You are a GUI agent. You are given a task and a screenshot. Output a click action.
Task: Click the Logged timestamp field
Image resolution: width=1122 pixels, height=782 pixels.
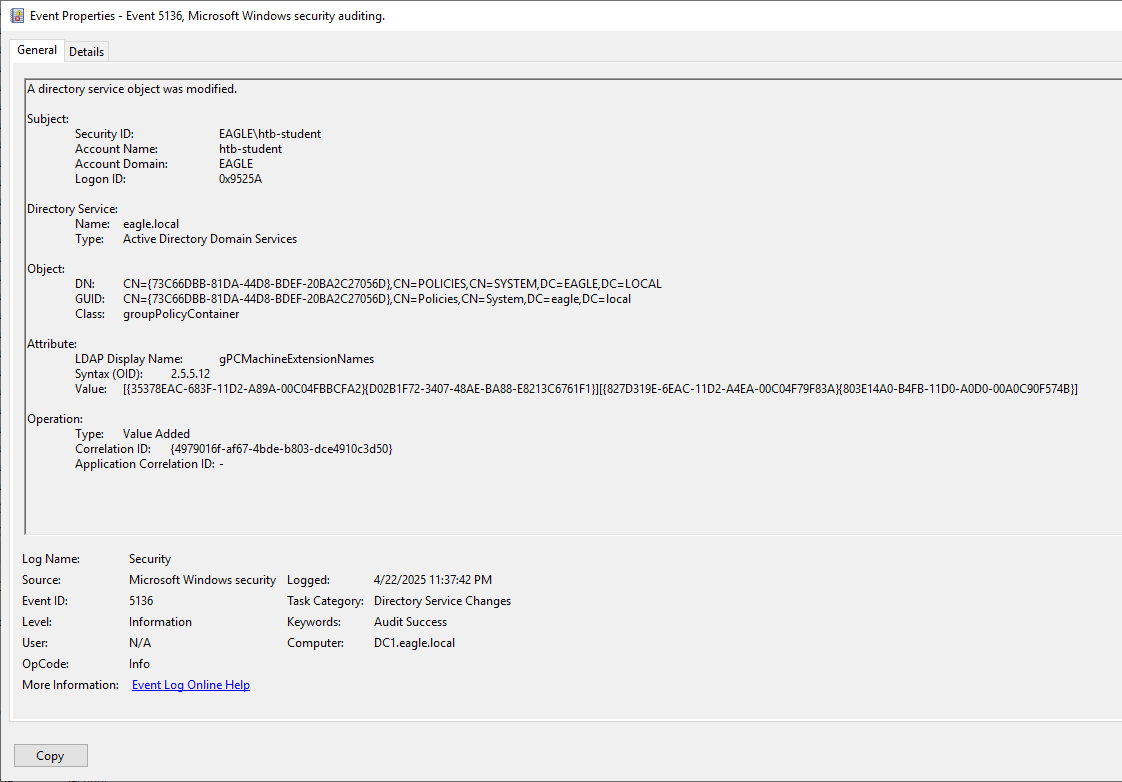tap(432, 580)
